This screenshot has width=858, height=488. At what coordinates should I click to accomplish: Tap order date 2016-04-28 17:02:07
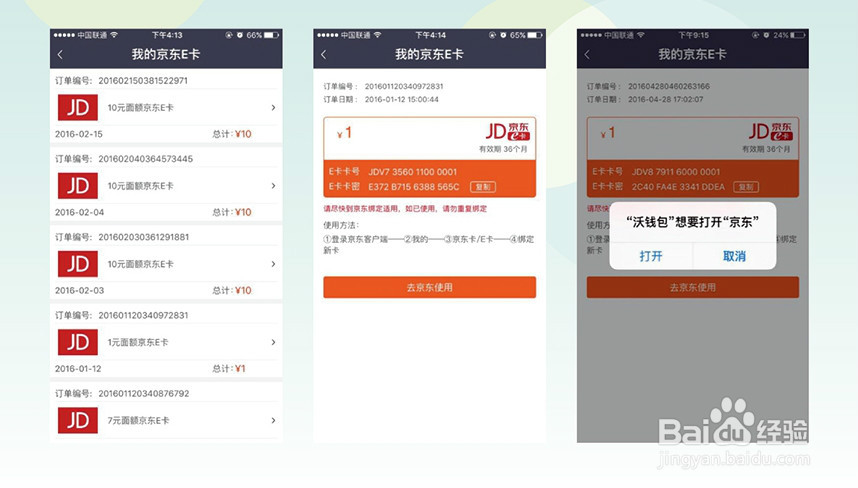(x=665, y=100)
